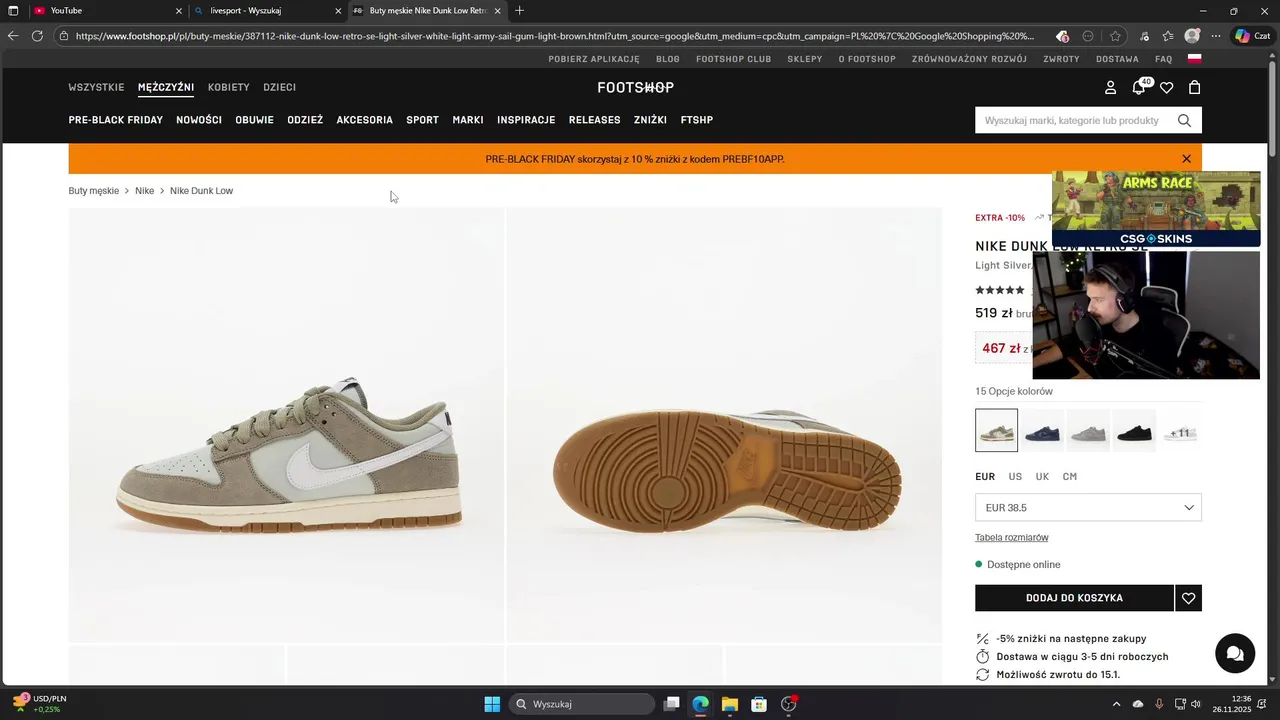Select EUR size unit
The image size is (1280, 720).
coord(985,477)
